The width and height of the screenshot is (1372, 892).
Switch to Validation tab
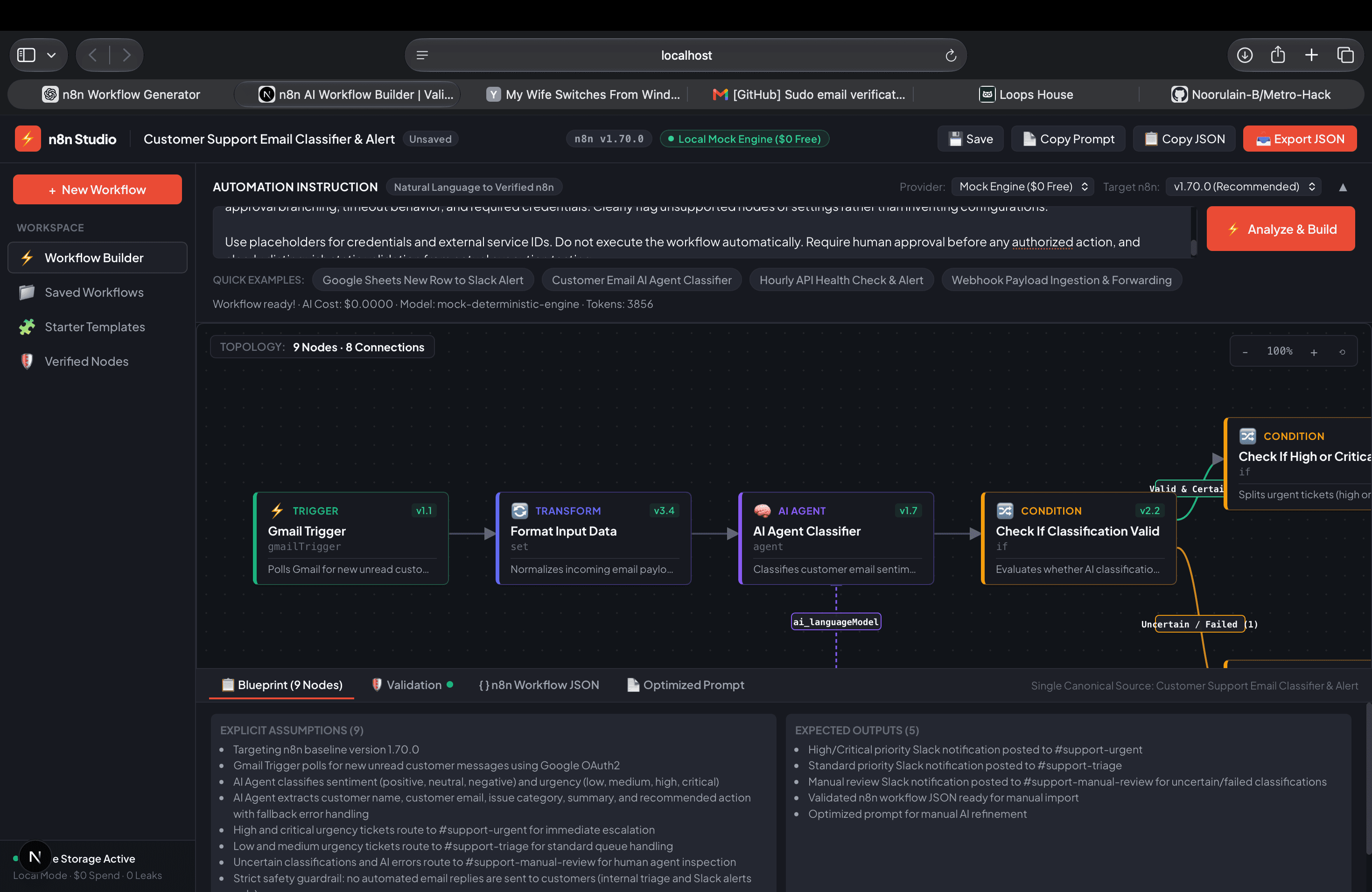(413, 684)
